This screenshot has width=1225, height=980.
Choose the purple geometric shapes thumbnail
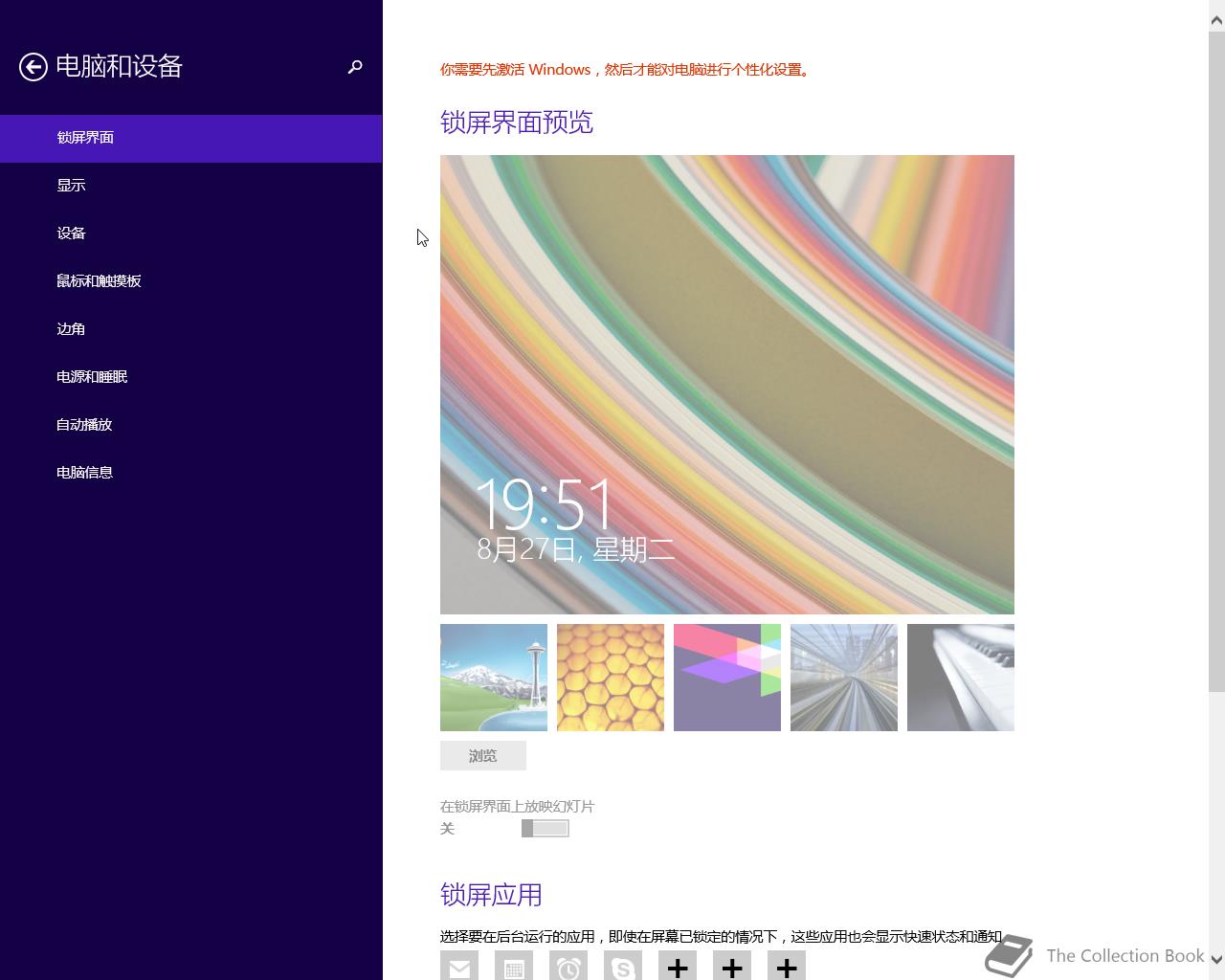[727, 678]
